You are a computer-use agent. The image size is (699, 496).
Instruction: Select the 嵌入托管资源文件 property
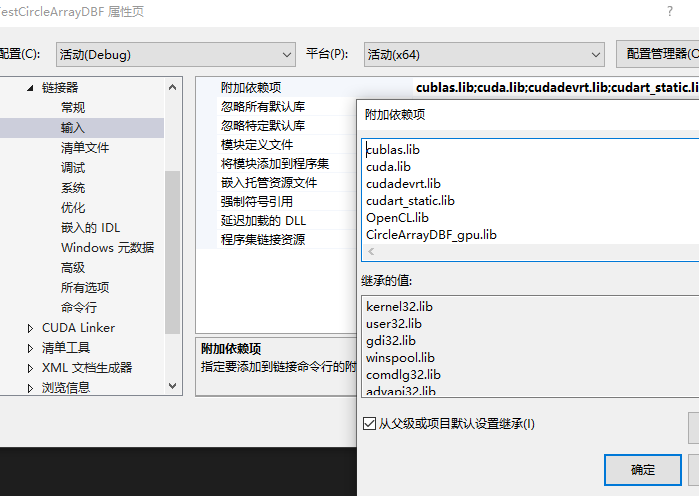pos(269,183)
